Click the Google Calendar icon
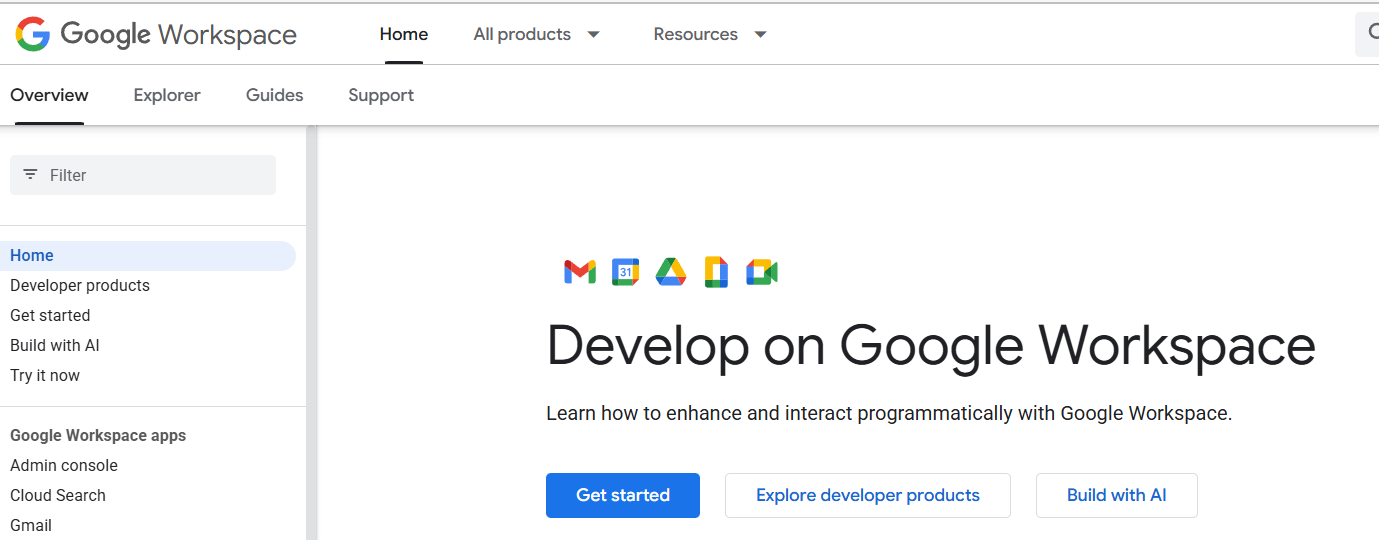The height and width of the screenshot is (540, 1379). (x=626, y=272)
